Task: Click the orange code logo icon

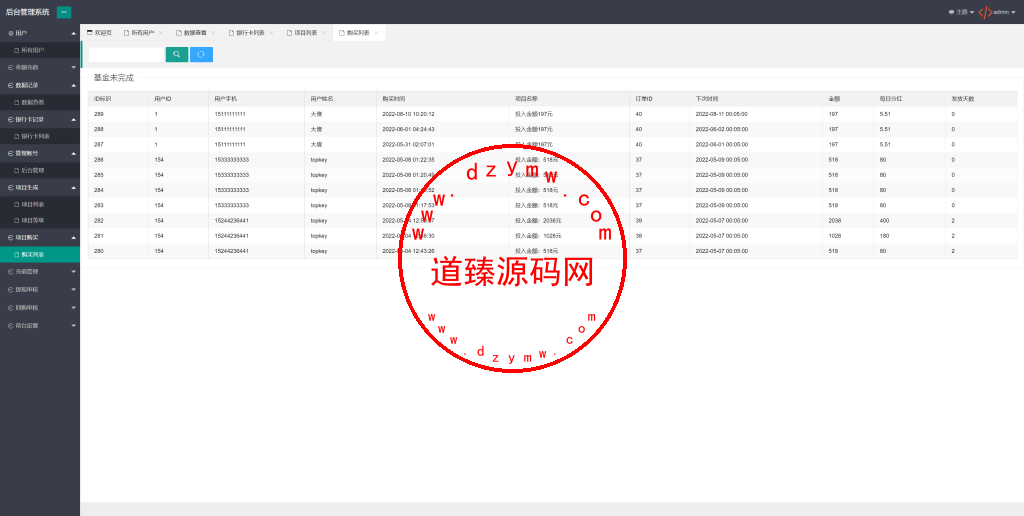Action: pos(985,12)
